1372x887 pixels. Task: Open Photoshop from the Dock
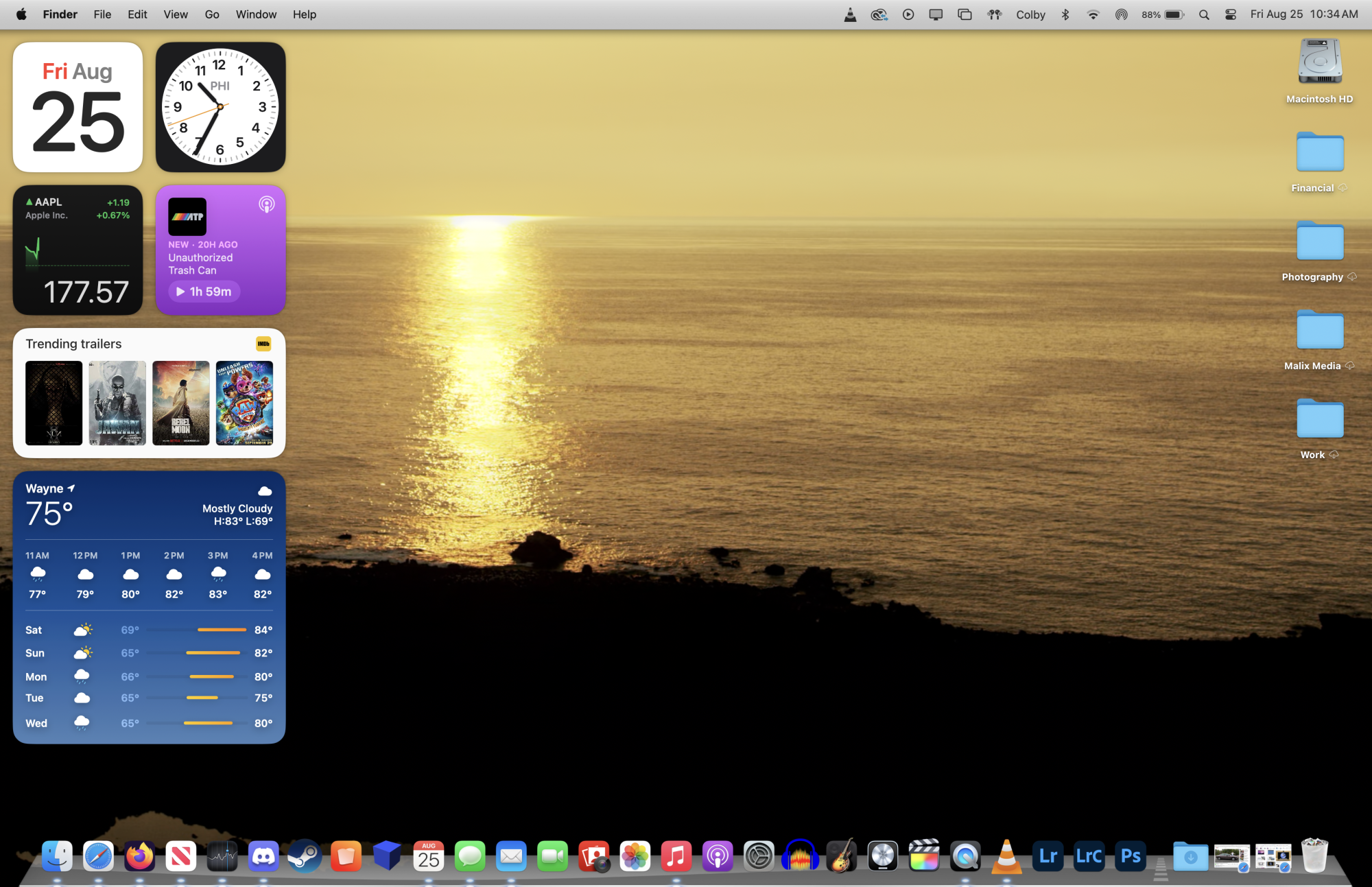tap(1131, 856)
